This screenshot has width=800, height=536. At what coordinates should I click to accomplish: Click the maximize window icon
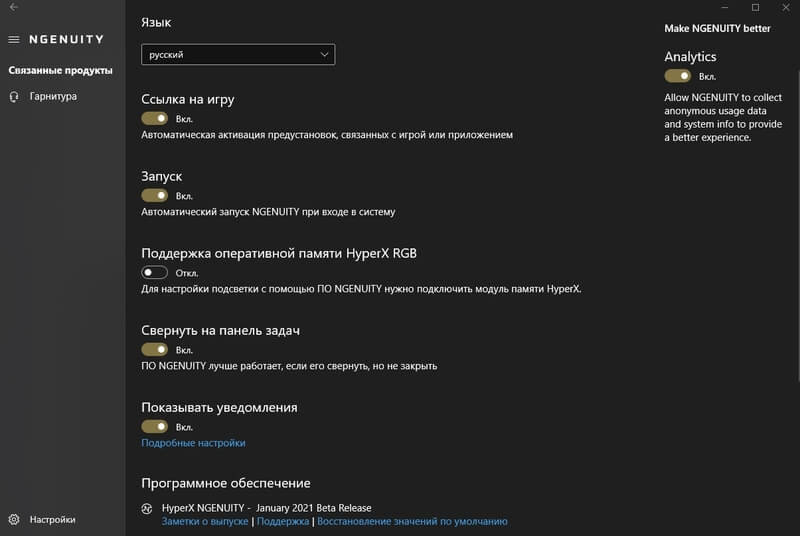click(x=756, y=7)
